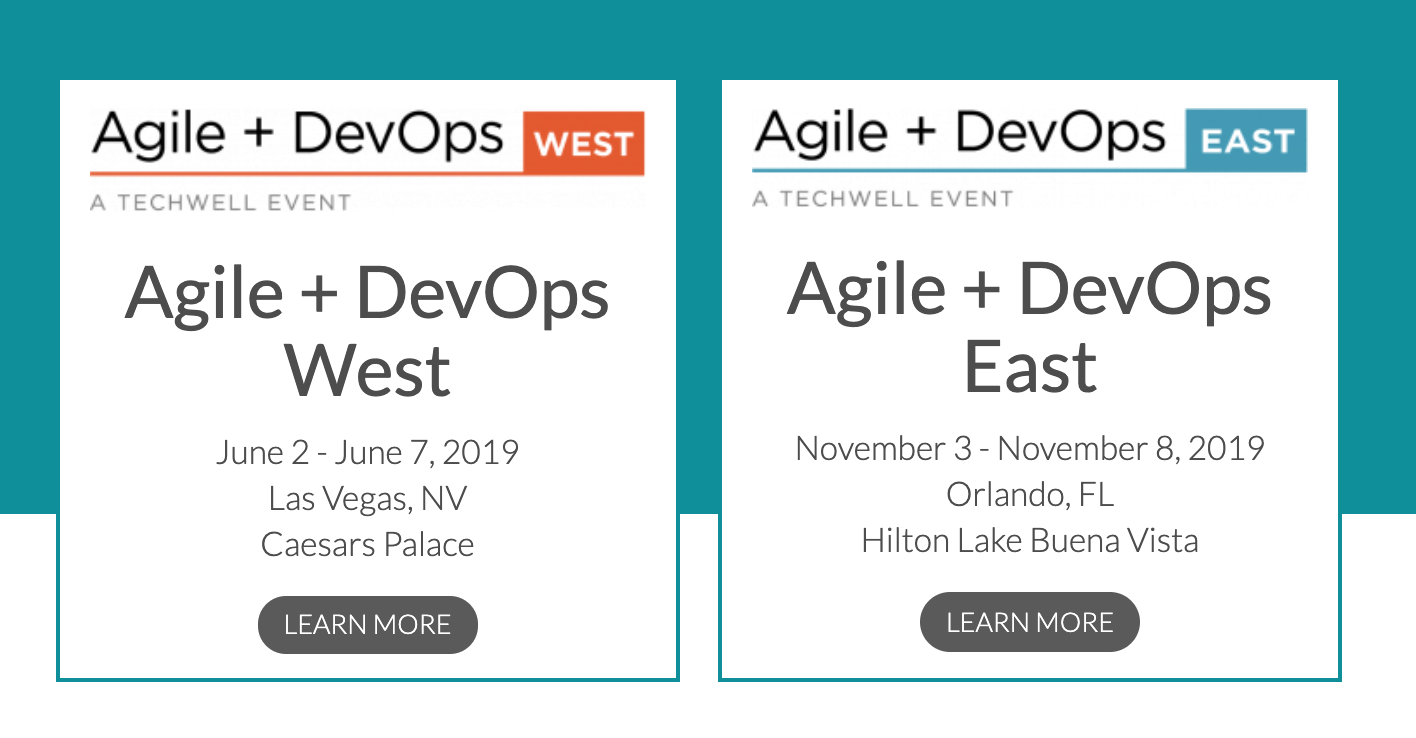The image size is (1416, 738).
Task: Select the Agile + DevOps West heading
Action: pos(368,330)
